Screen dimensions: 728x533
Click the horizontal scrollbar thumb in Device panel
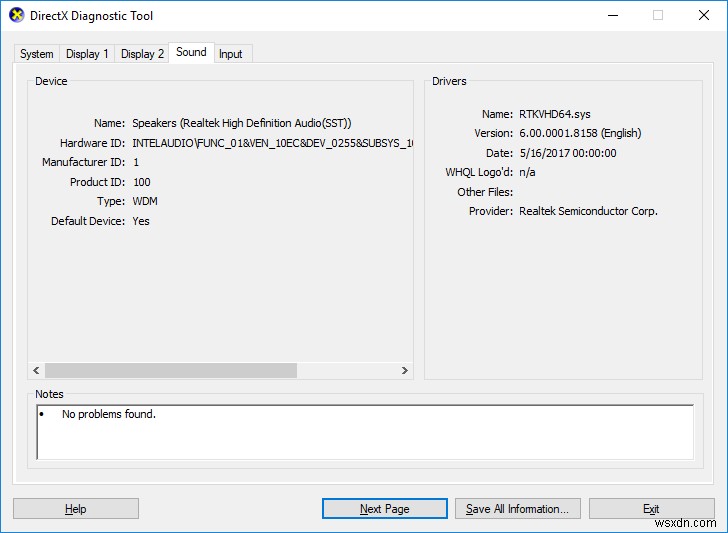[x=171, y=370]
